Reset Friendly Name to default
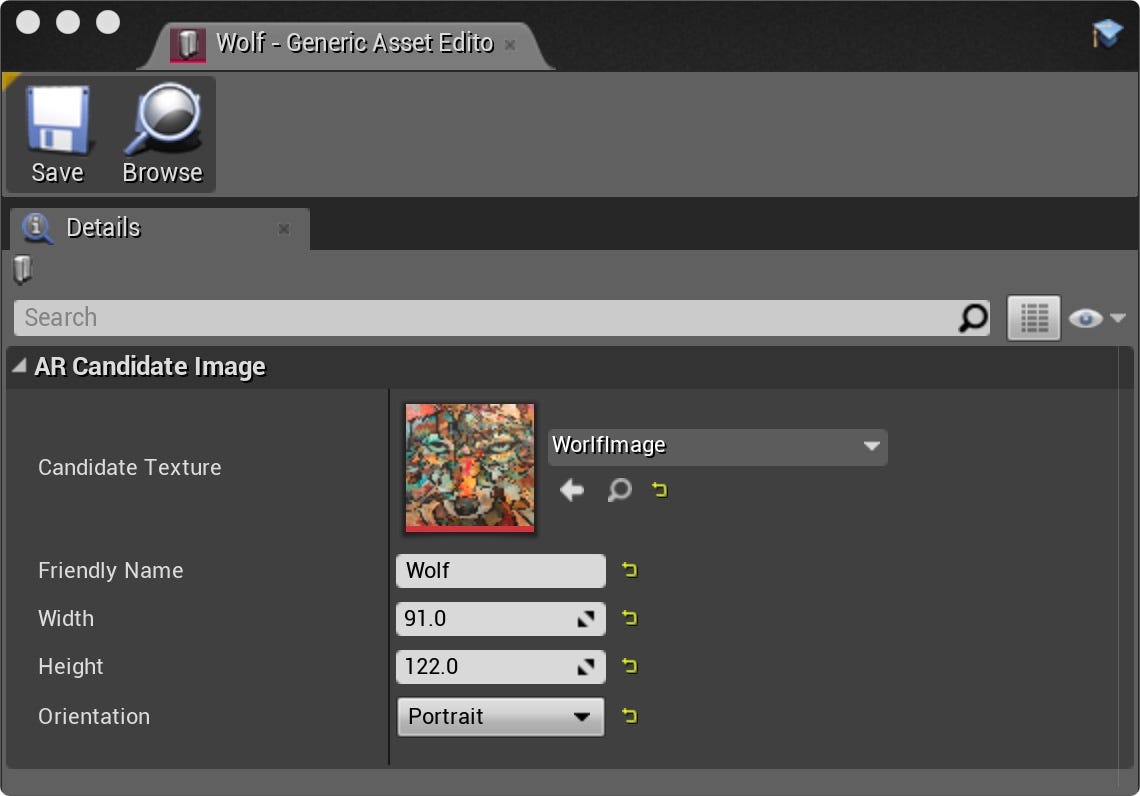 click(x=630, y=570)
